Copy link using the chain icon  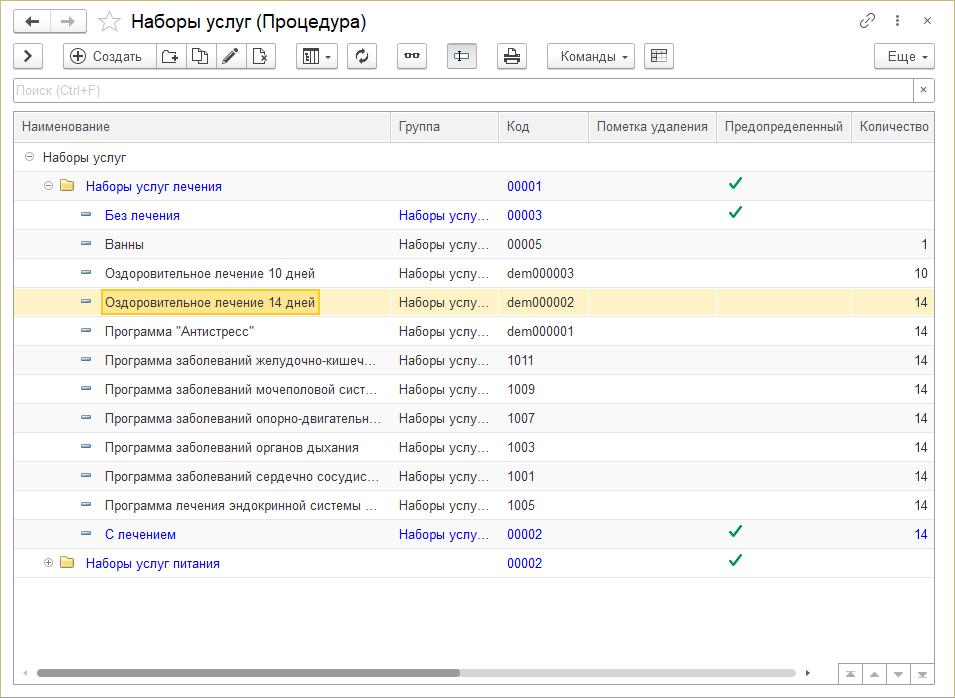click(867, 21)
